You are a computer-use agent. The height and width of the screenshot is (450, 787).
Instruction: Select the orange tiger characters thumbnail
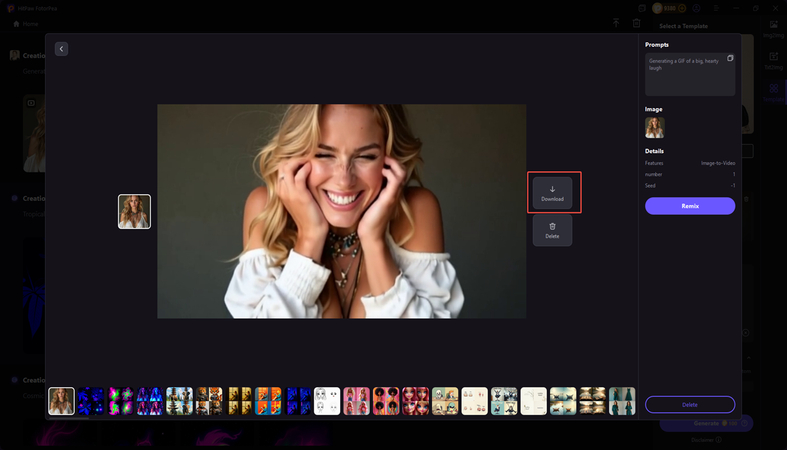coord(209,401)
